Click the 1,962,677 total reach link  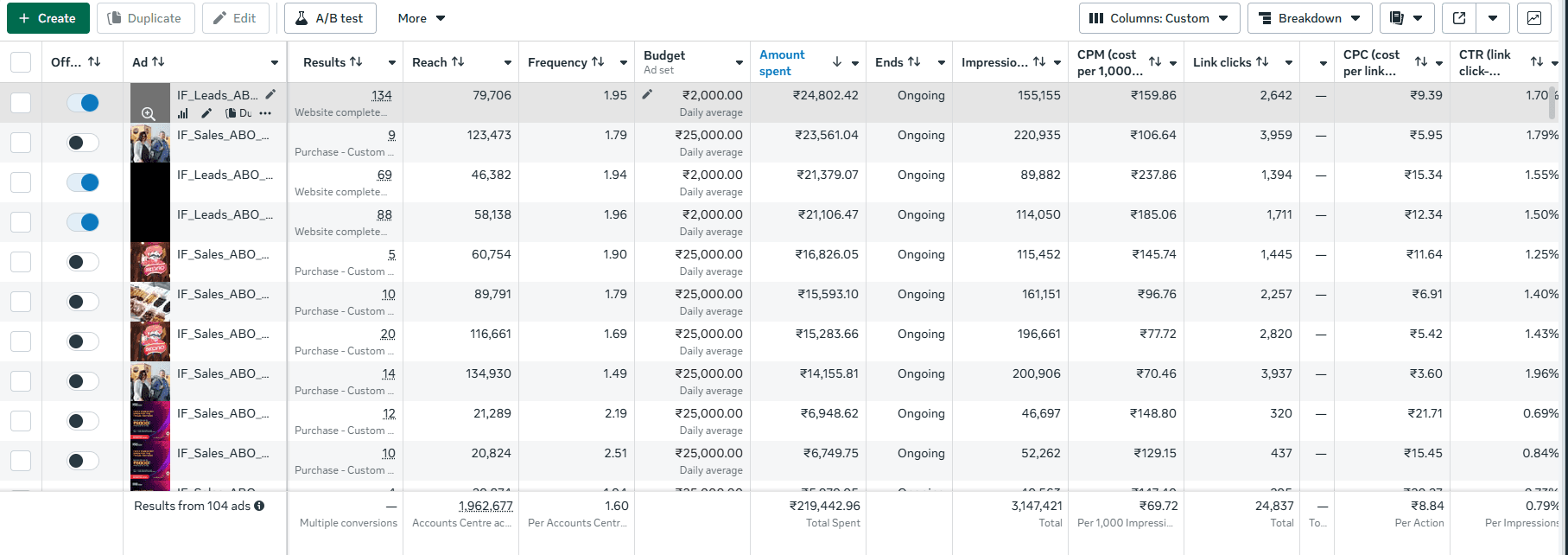click(x=485, y=506)
